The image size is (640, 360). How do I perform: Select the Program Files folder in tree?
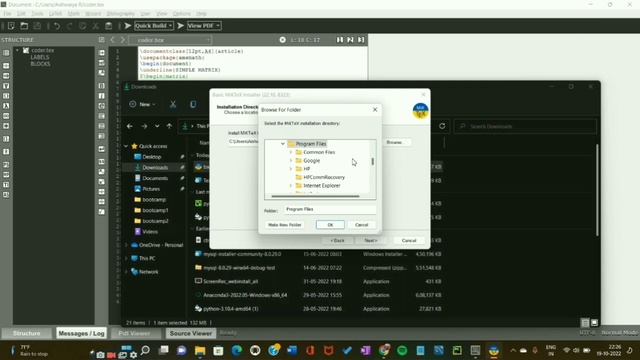click(x=311, y=144)
